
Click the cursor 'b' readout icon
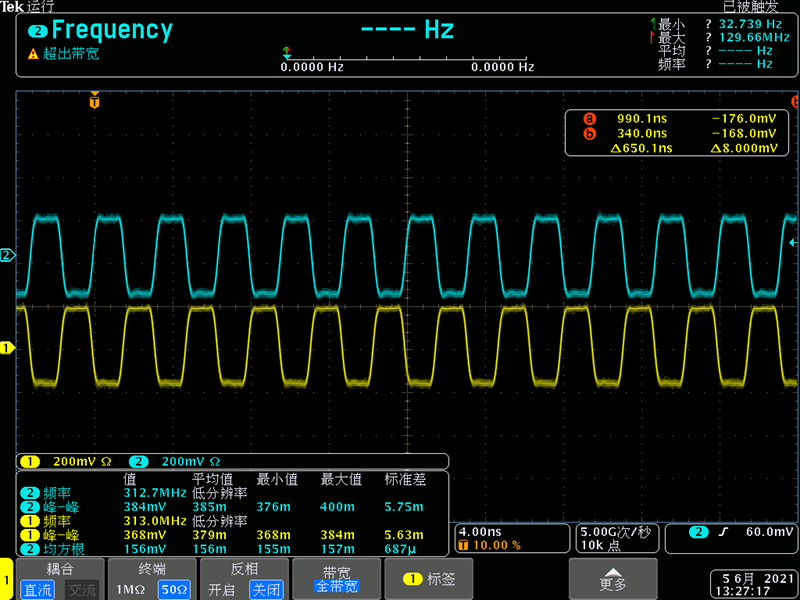click(x=589, y=133)
